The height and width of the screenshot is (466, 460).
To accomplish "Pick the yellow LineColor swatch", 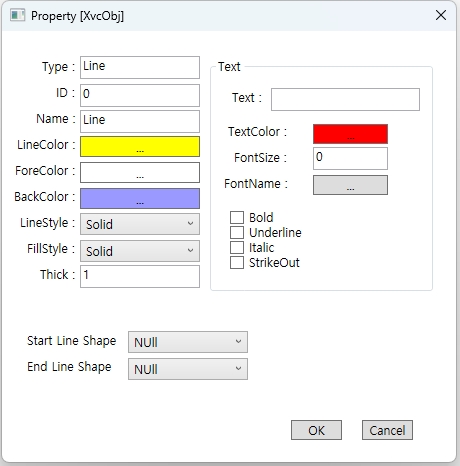I will [x=140, y=146].
